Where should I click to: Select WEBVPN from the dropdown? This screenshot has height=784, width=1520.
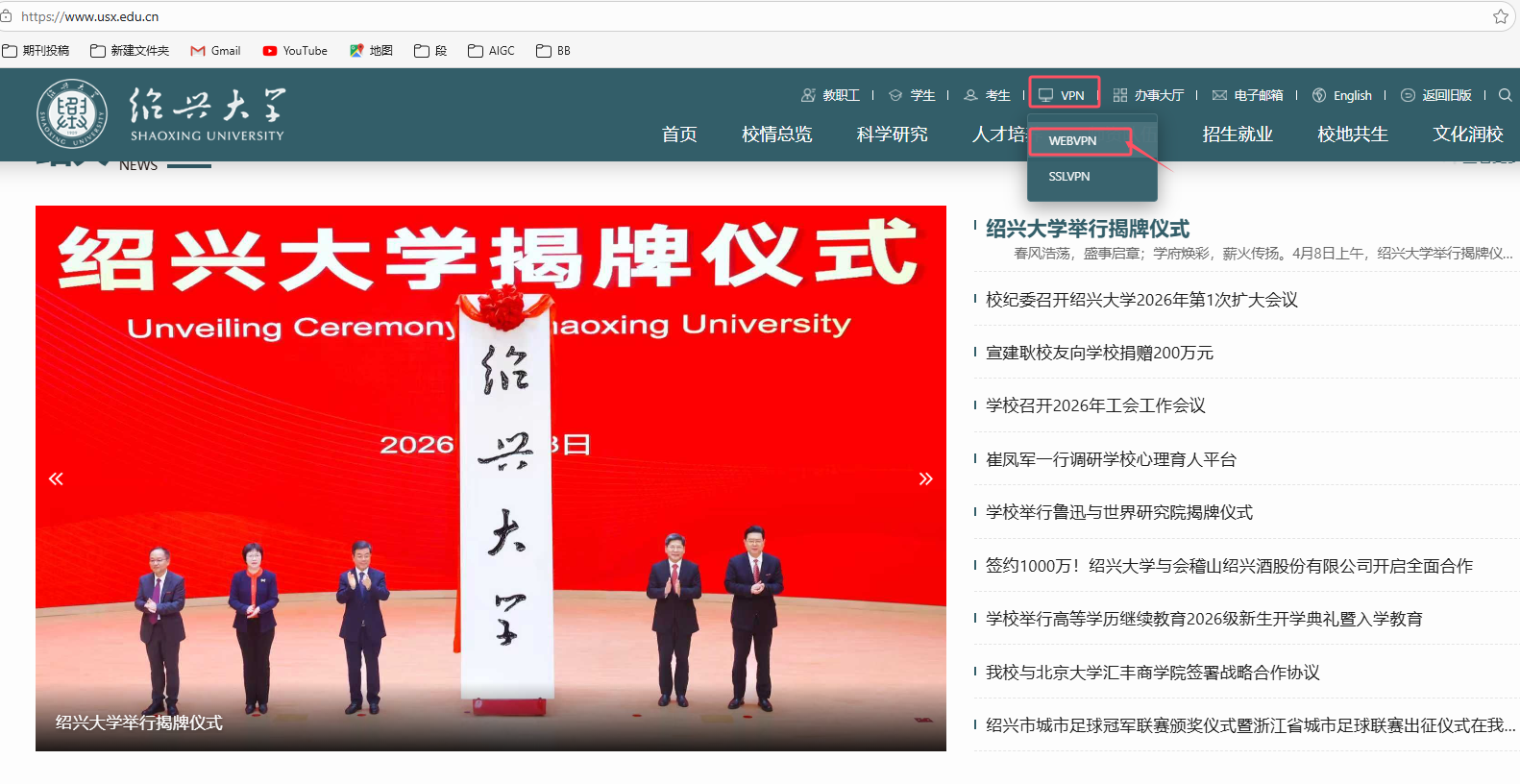pos(1072,140)
